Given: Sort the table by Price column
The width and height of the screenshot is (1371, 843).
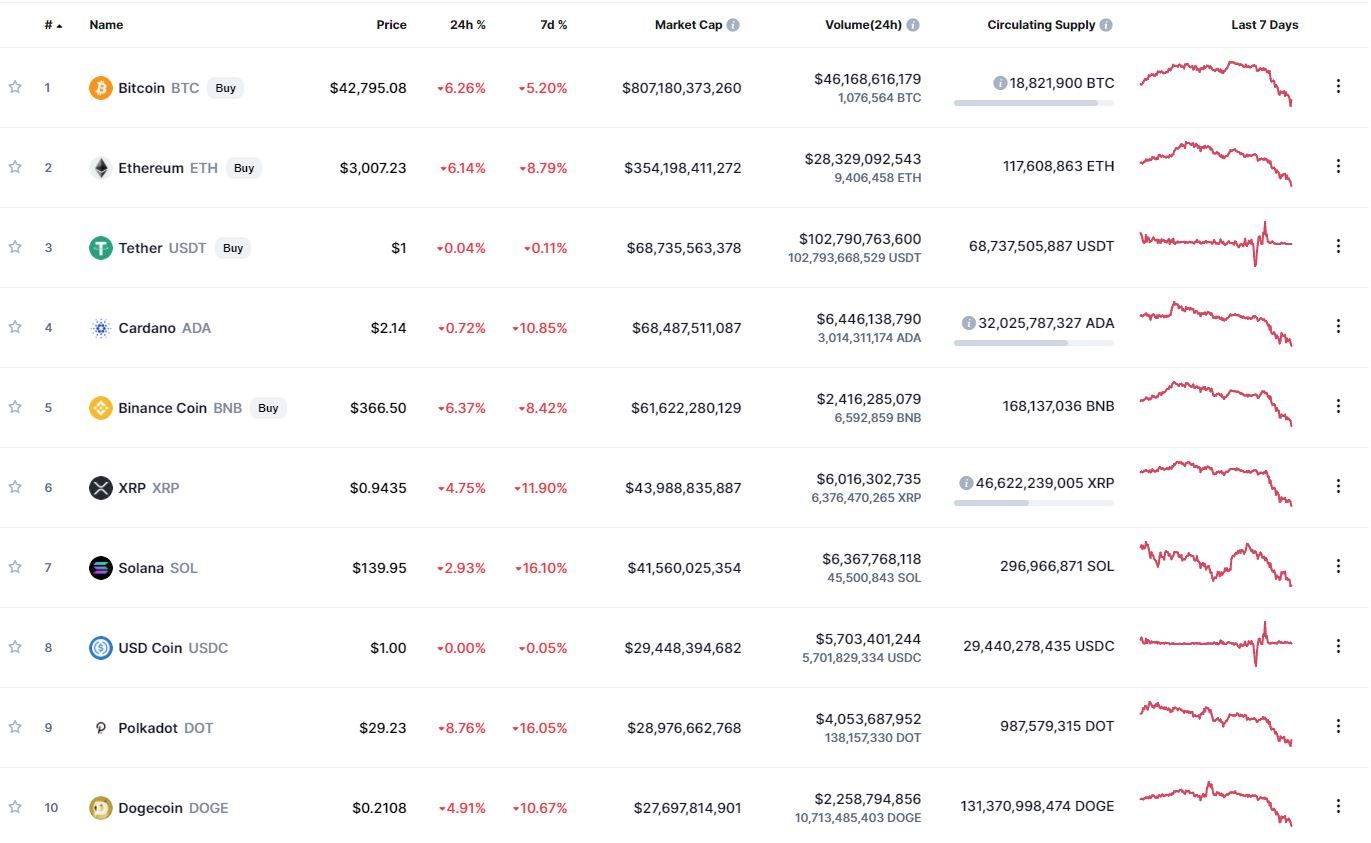Looking at the screenshot, I should 391,25.
